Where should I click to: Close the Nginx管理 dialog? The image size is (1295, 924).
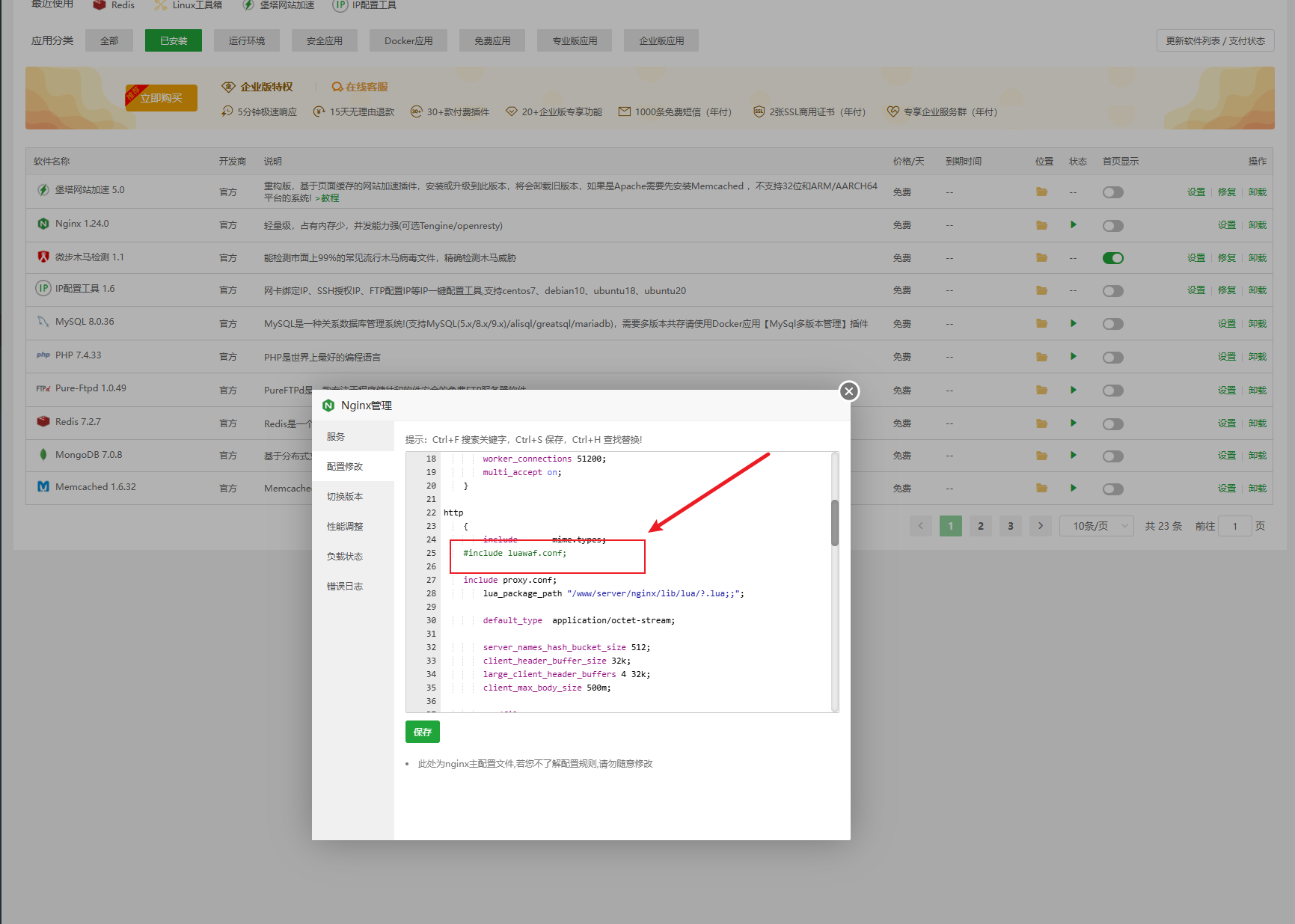pos(849,391)
